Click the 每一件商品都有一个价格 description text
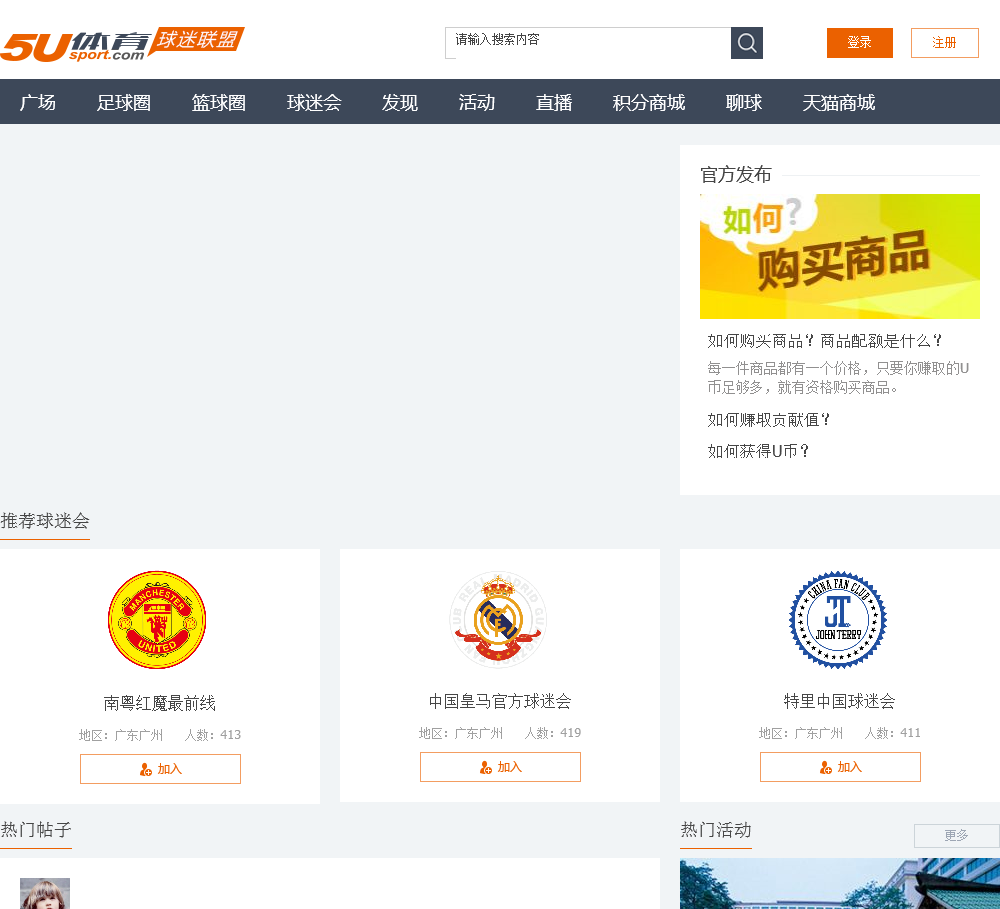 [x=838, y=378]
